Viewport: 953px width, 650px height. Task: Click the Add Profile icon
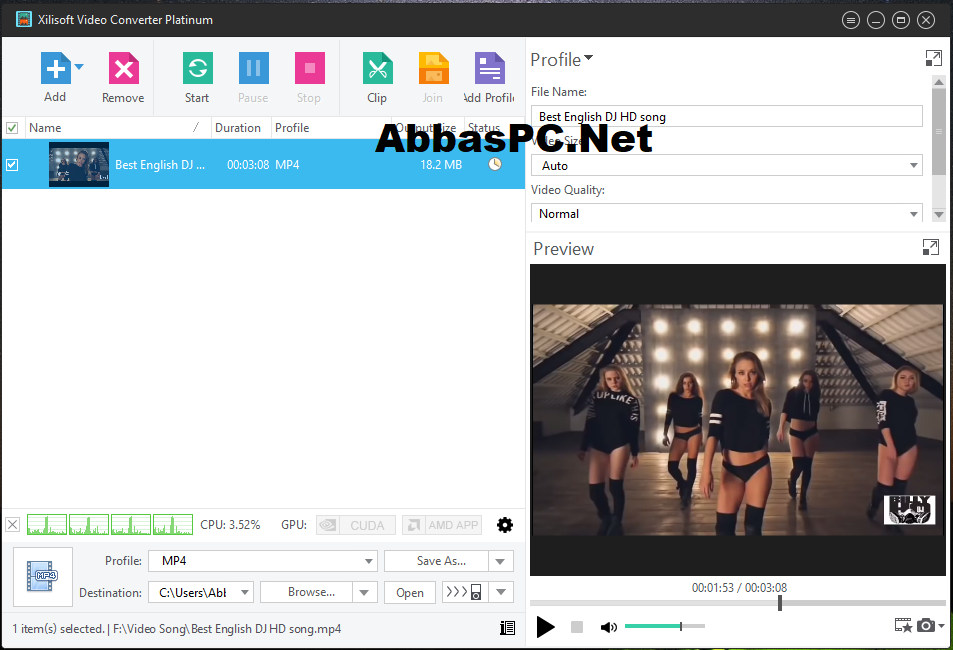(489, 68)
